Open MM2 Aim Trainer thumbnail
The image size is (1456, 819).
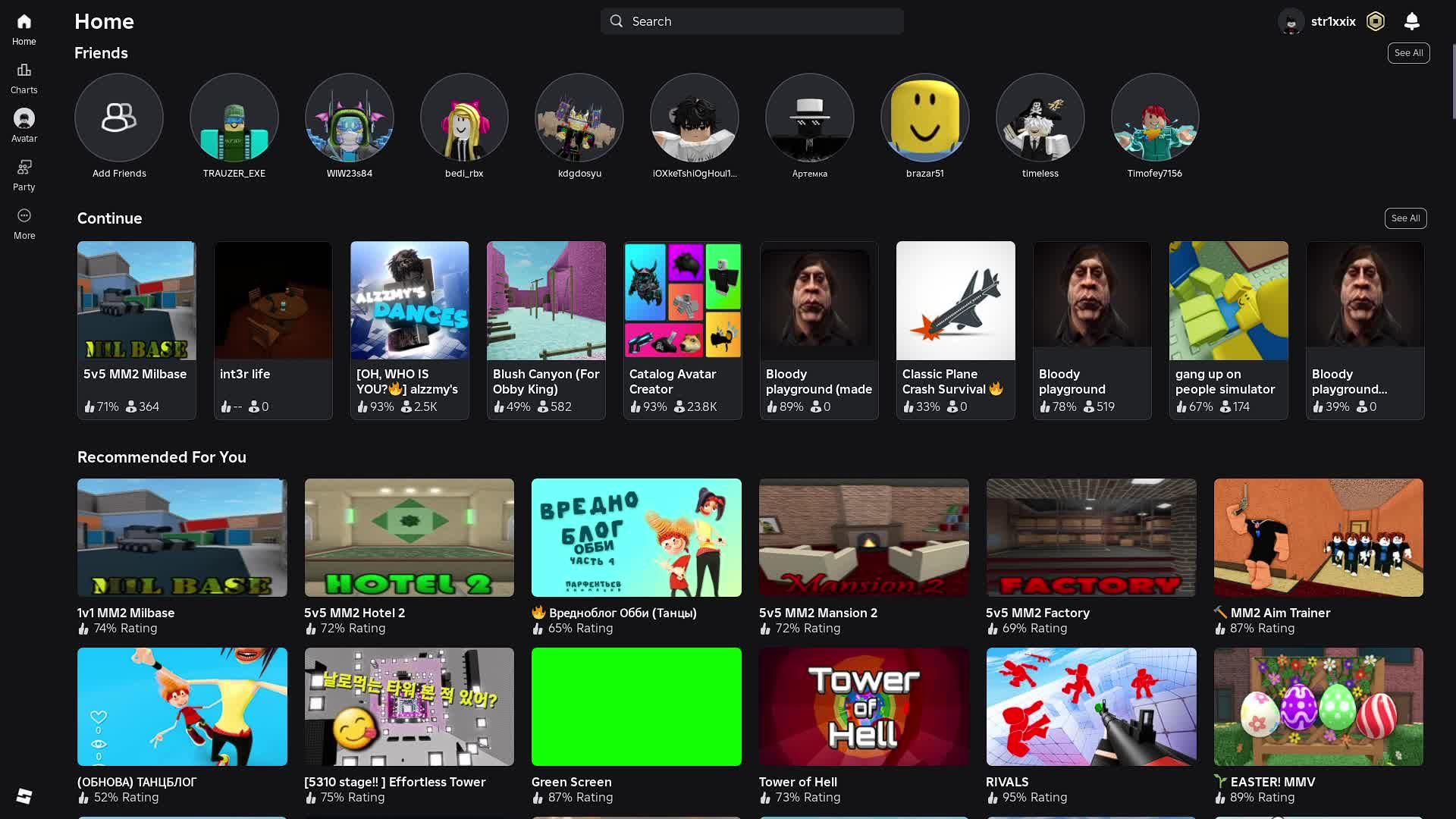[1319, 538]
